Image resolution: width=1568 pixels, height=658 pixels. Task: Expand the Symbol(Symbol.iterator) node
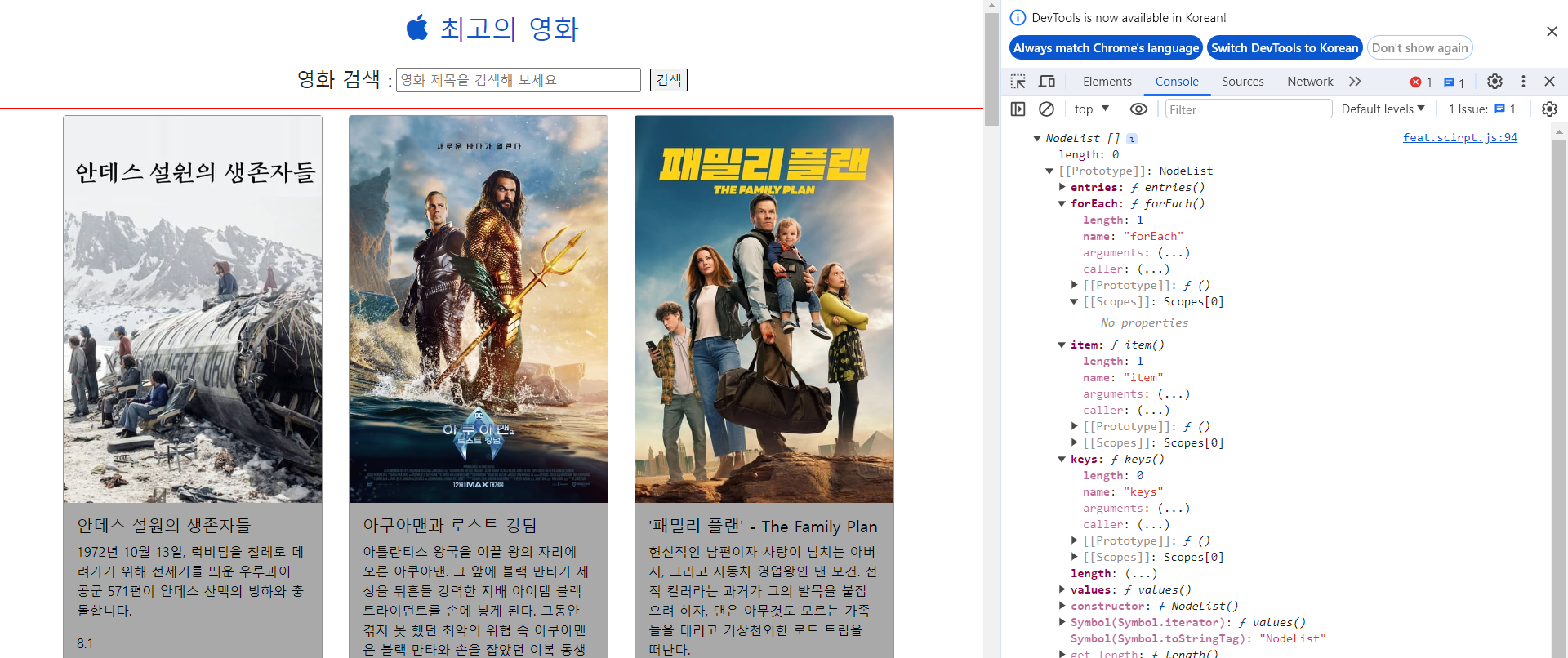(1062, 622)
